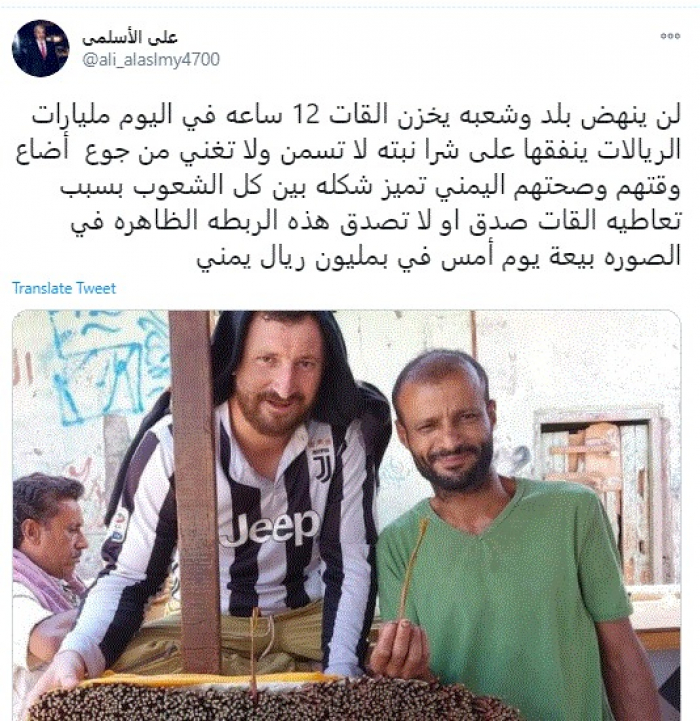Screen dimensions: 700x721
Task: Open the attached photo of two men
Action: point(346,515)
